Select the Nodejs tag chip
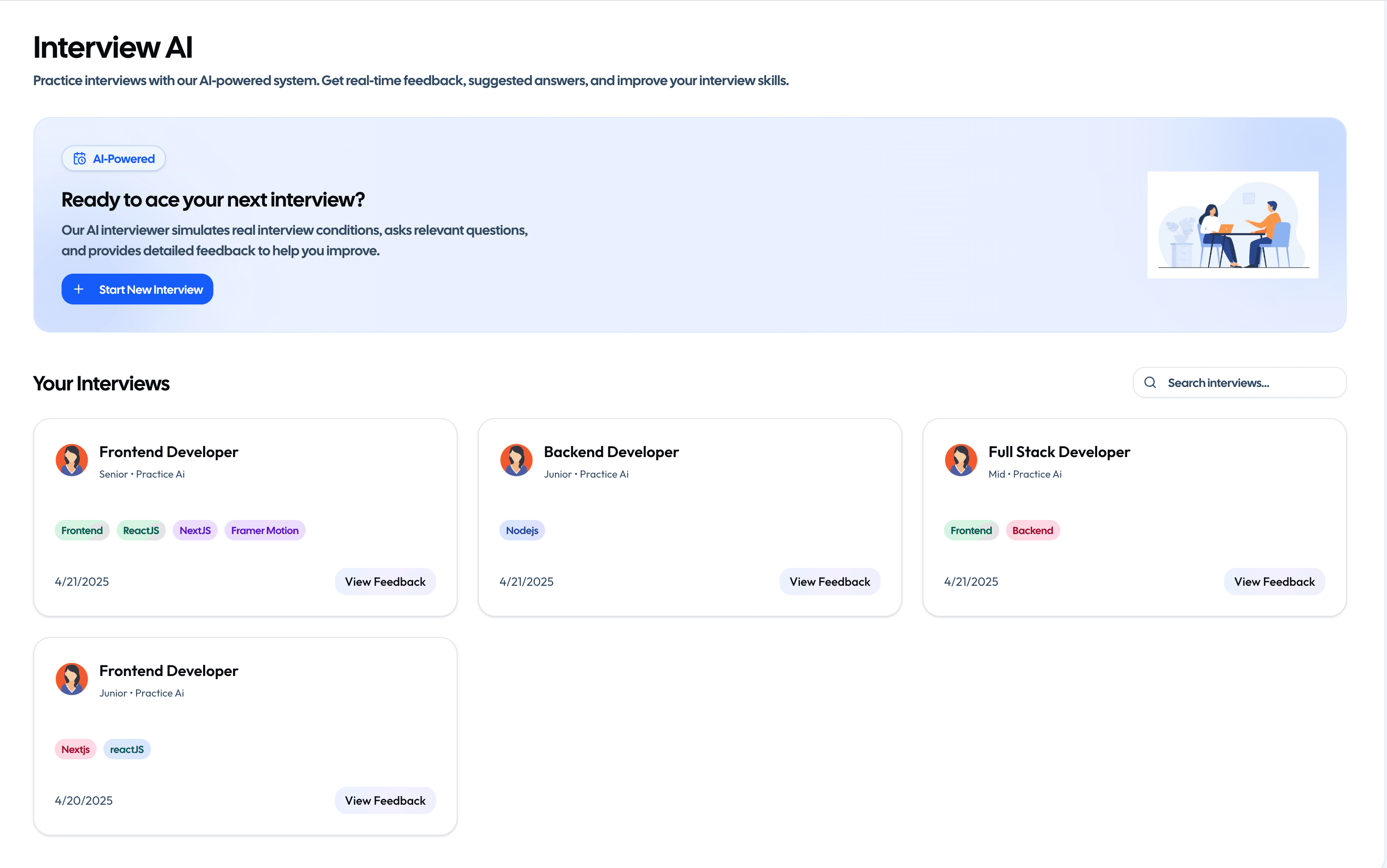Viewport: 1387px width, 868px height. click(x=522, y=531)
